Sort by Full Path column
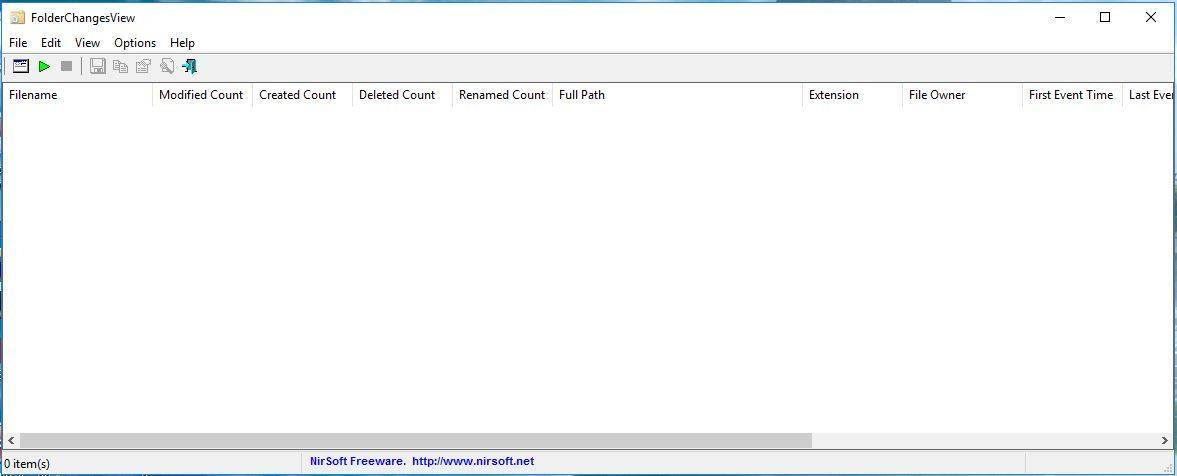The image size is (1177, 476). click(677, 95)
